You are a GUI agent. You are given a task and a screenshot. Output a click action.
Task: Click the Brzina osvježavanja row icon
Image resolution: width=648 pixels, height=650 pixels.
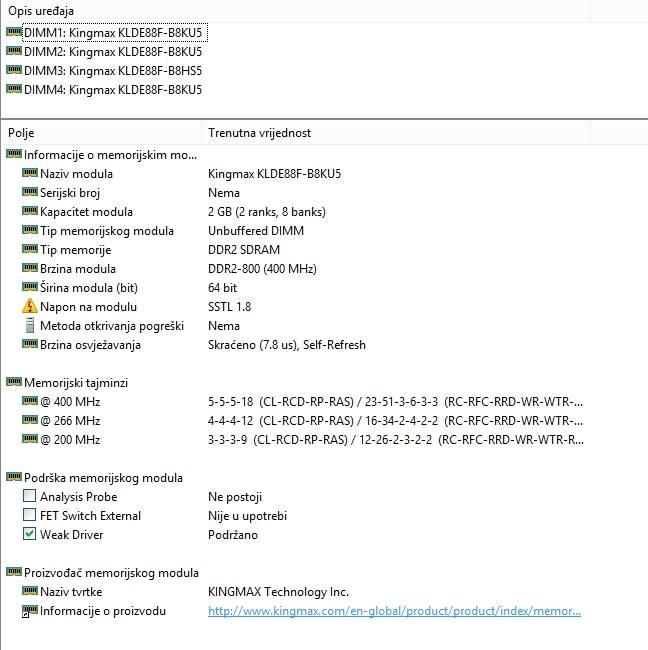pyautogui.click(x=30, y=344)
